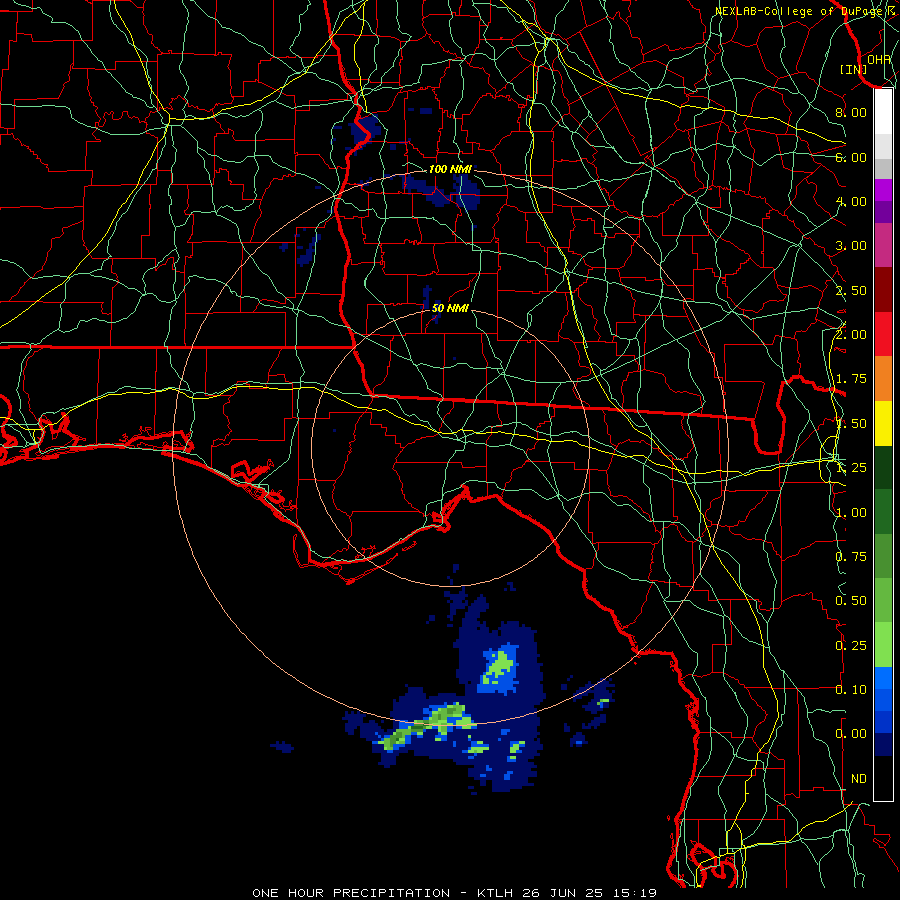
Task: Select the 6.00 legend value
Action: tap(851, 157)
